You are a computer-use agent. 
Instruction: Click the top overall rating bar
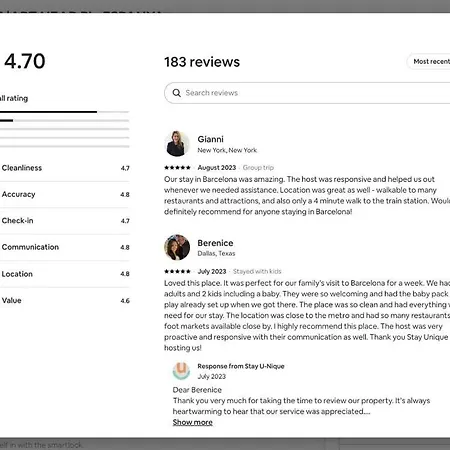click(x=64, y=112)
